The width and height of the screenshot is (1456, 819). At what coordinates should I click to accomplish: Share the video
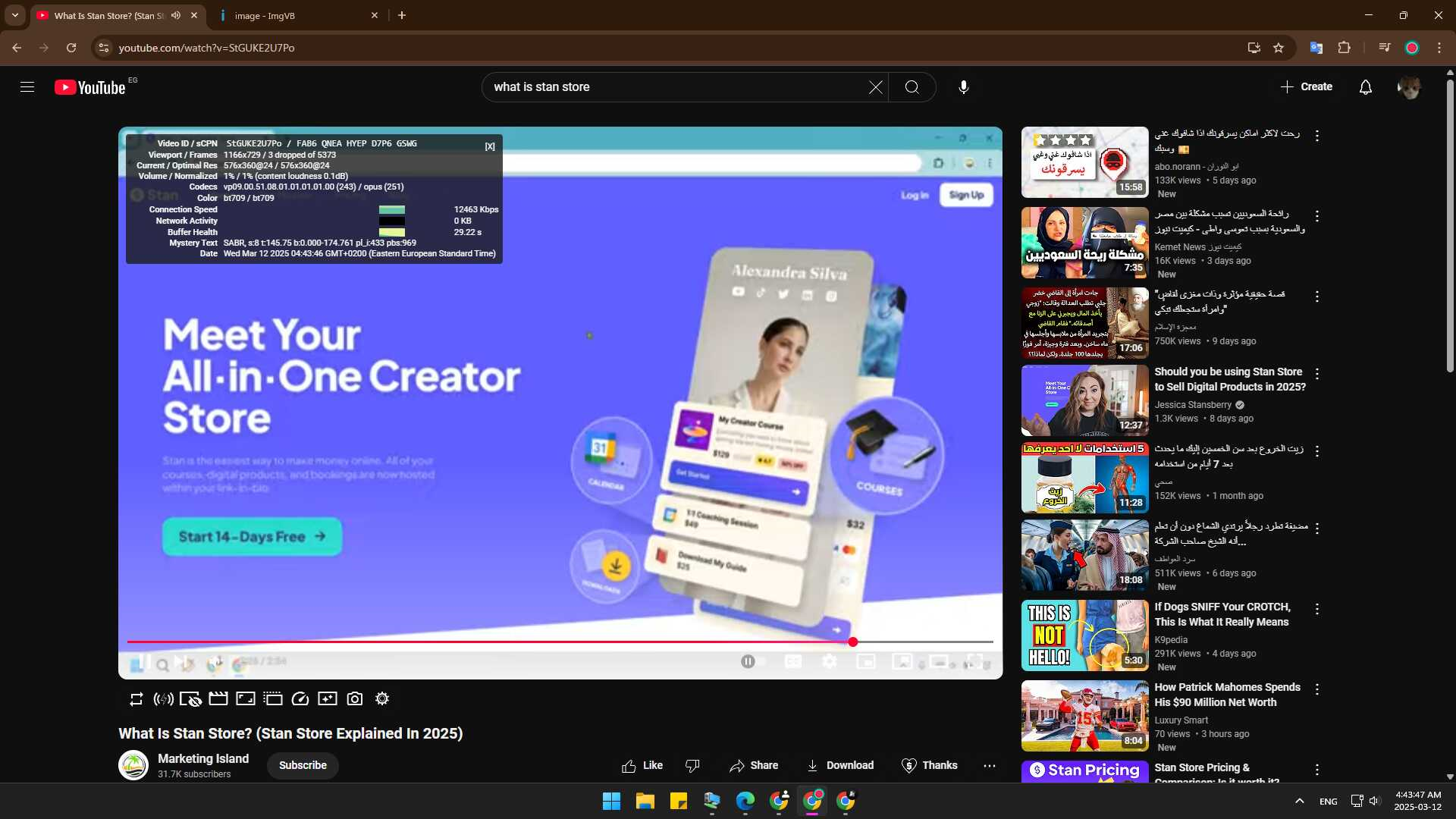(754, 766)
